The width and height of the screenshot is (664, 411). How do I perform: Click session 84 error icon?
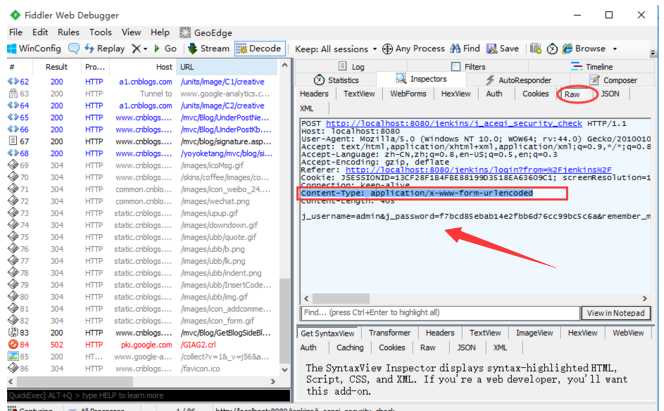(x=13, y=345)
